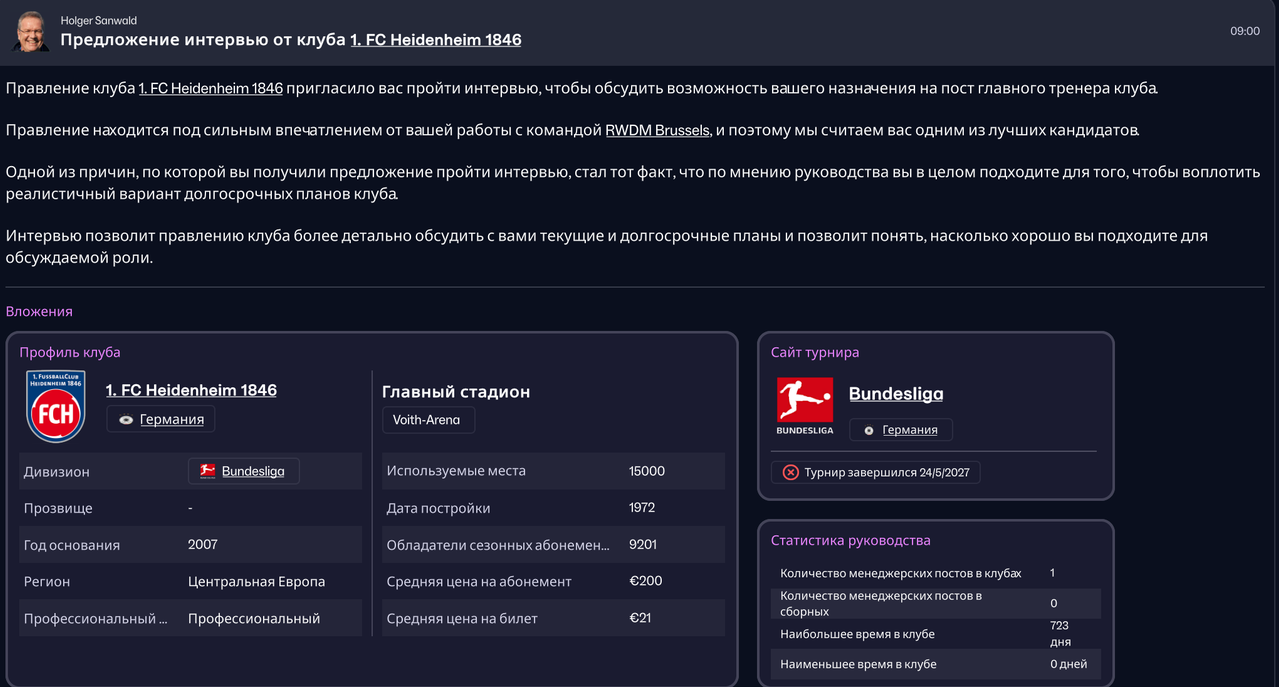
Task: Click the Вложения section label
Action: [x=39, y=311]
